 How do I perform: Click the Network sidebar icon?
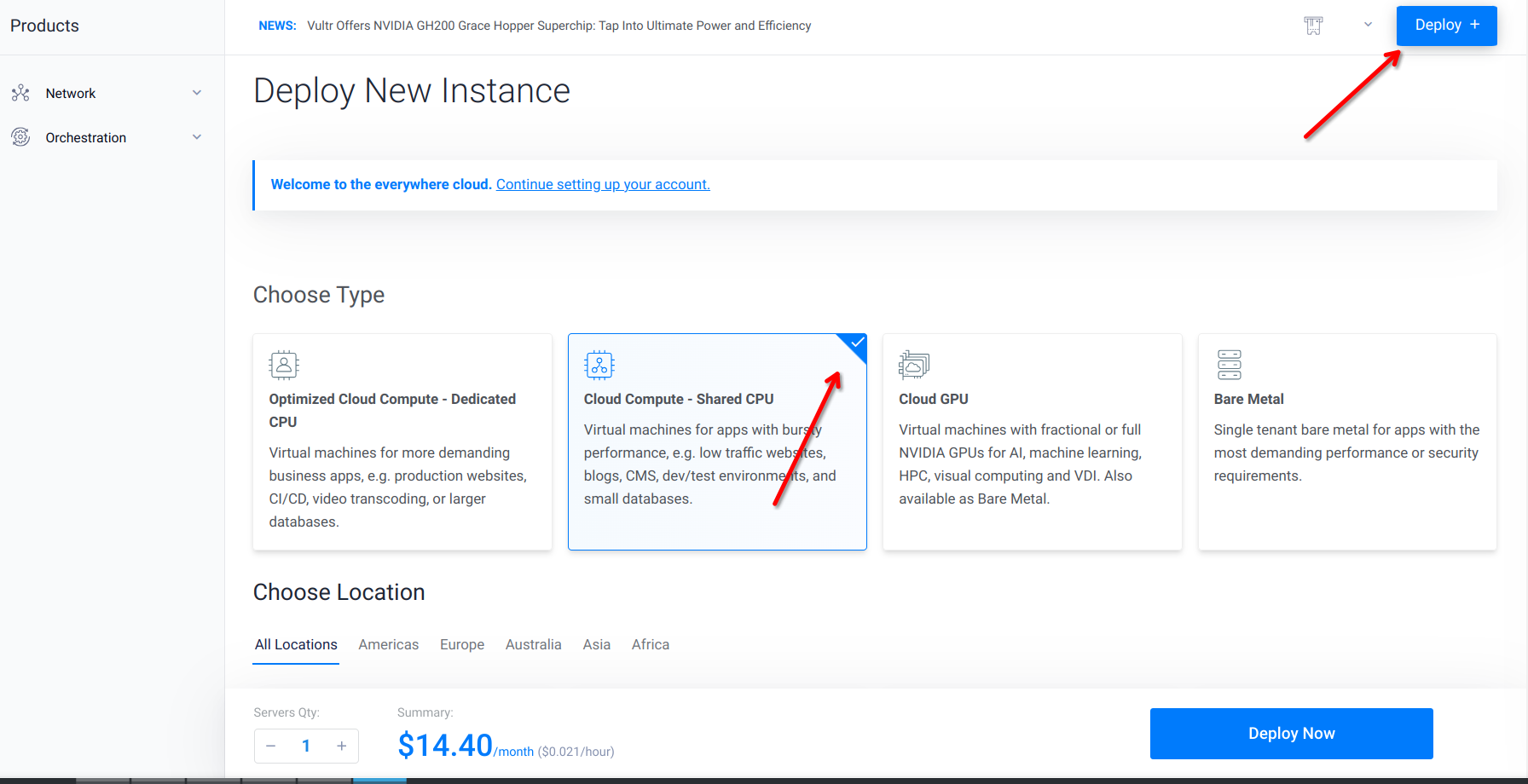pyautogui.click(x=20, y=93)
